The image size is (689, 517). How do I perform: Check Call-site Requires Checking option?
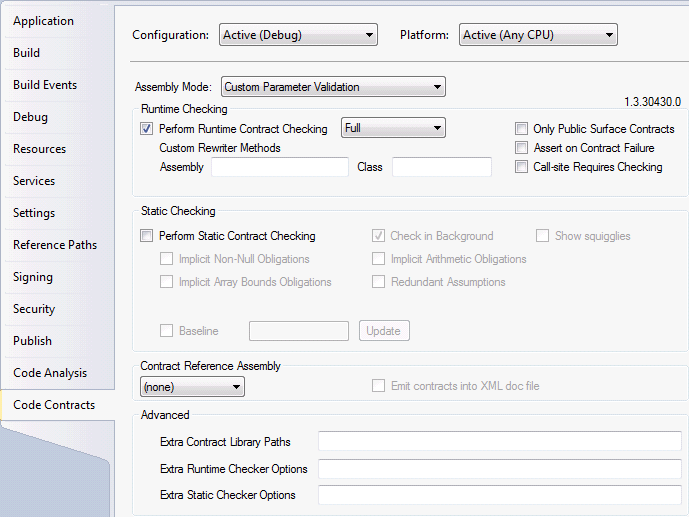tap(521, 167)
